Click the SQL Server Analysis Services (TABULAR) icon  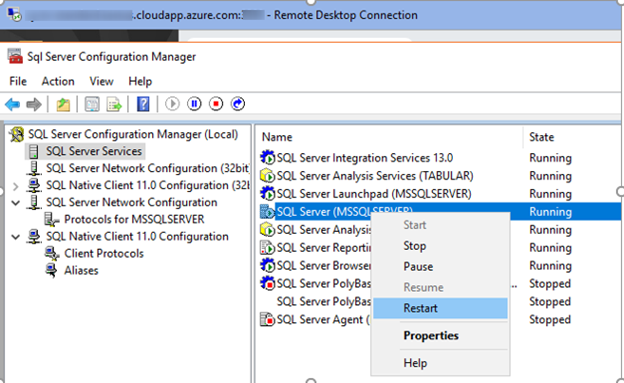click(x=267, y=176)
